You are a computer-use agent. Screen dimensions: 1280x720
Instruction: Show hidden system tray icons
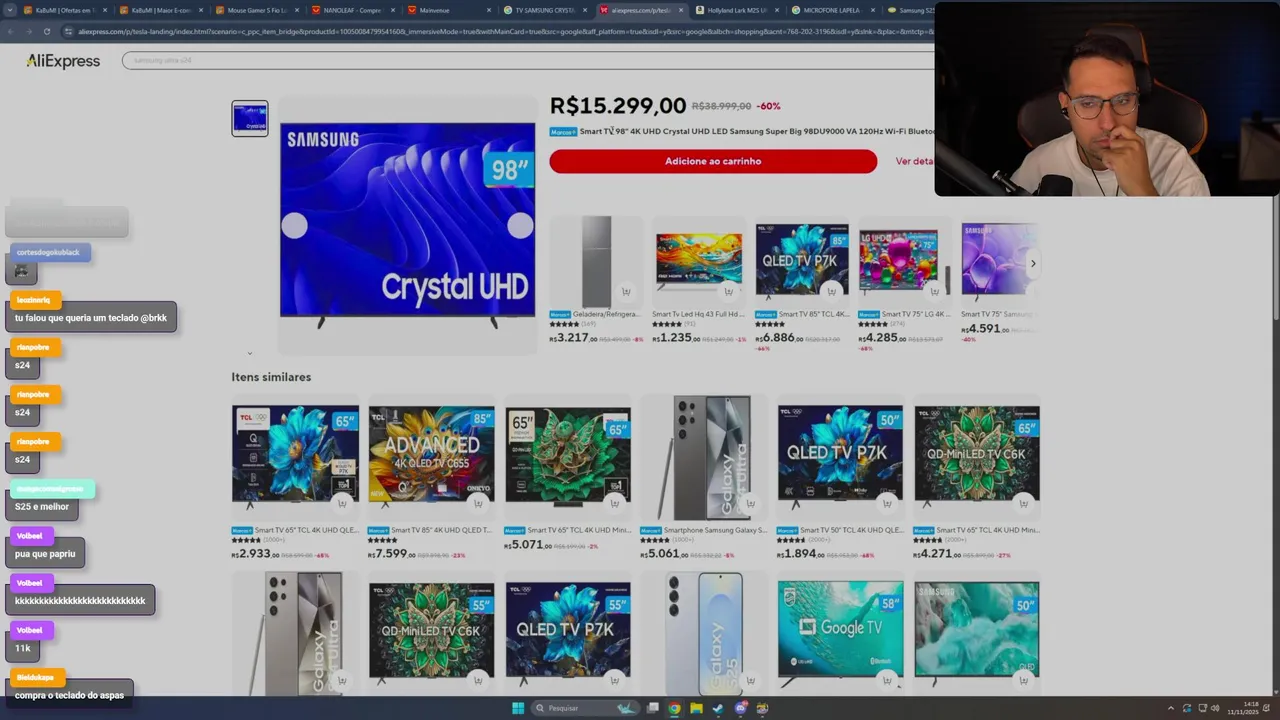click(1171, 708)
